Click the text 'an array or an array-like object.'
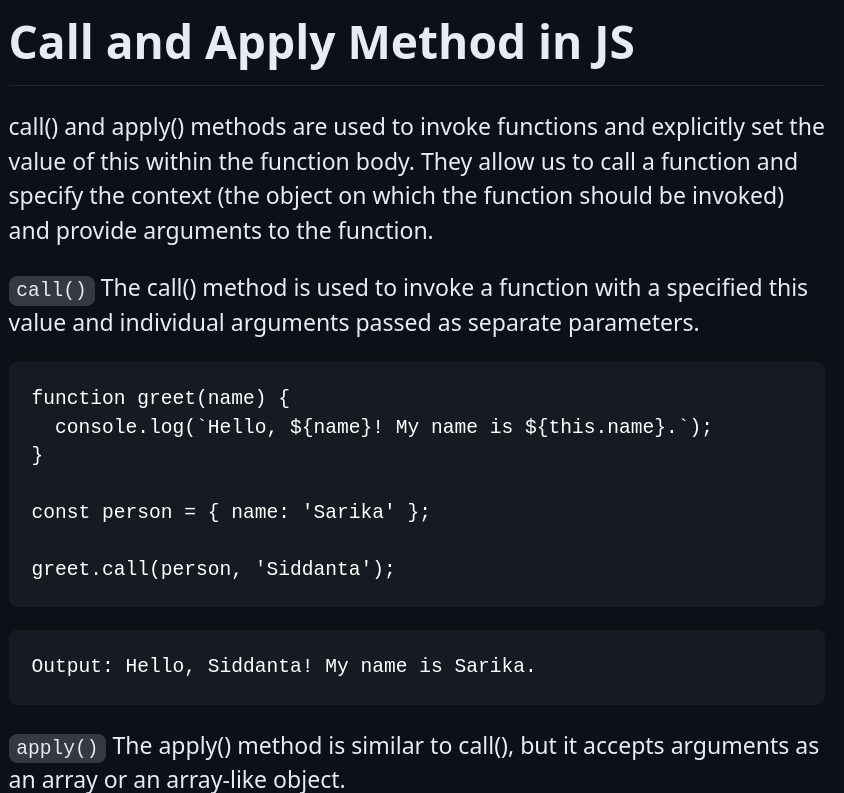 tap(177, 780)
